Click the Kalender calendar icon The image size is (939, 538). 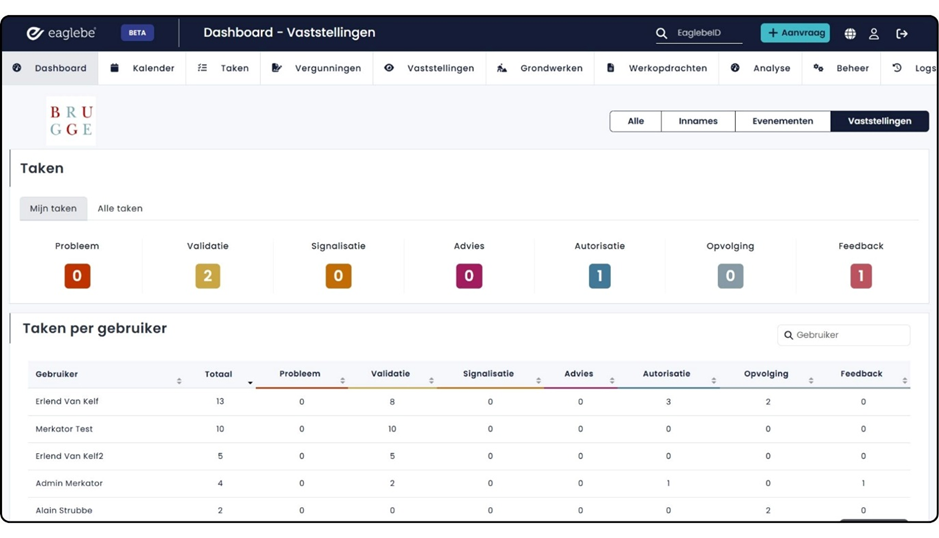tap(114, 68)
